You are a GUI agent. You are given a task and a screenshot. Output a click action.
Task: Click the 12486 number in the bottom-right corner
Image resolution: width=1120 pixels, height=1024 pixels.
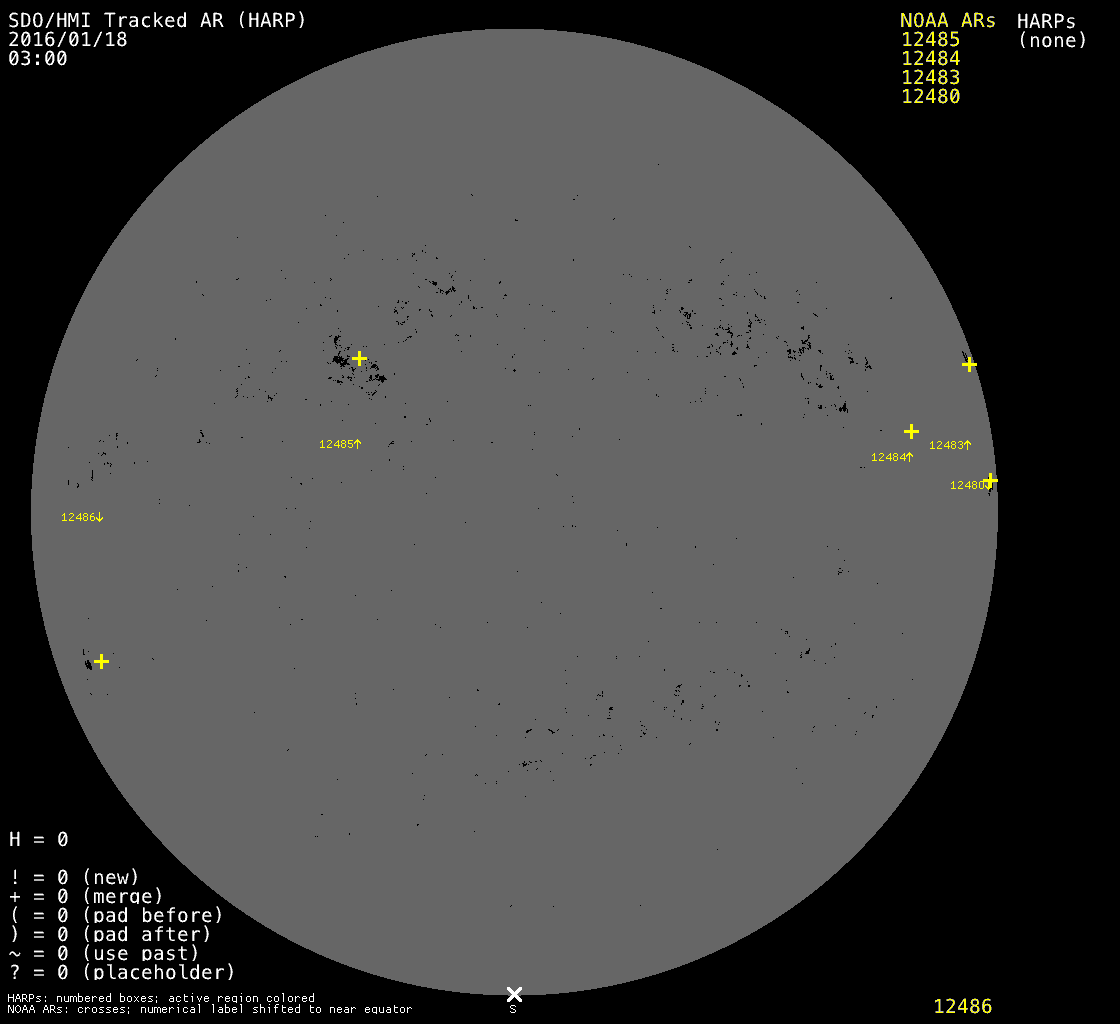(962, 1006)
